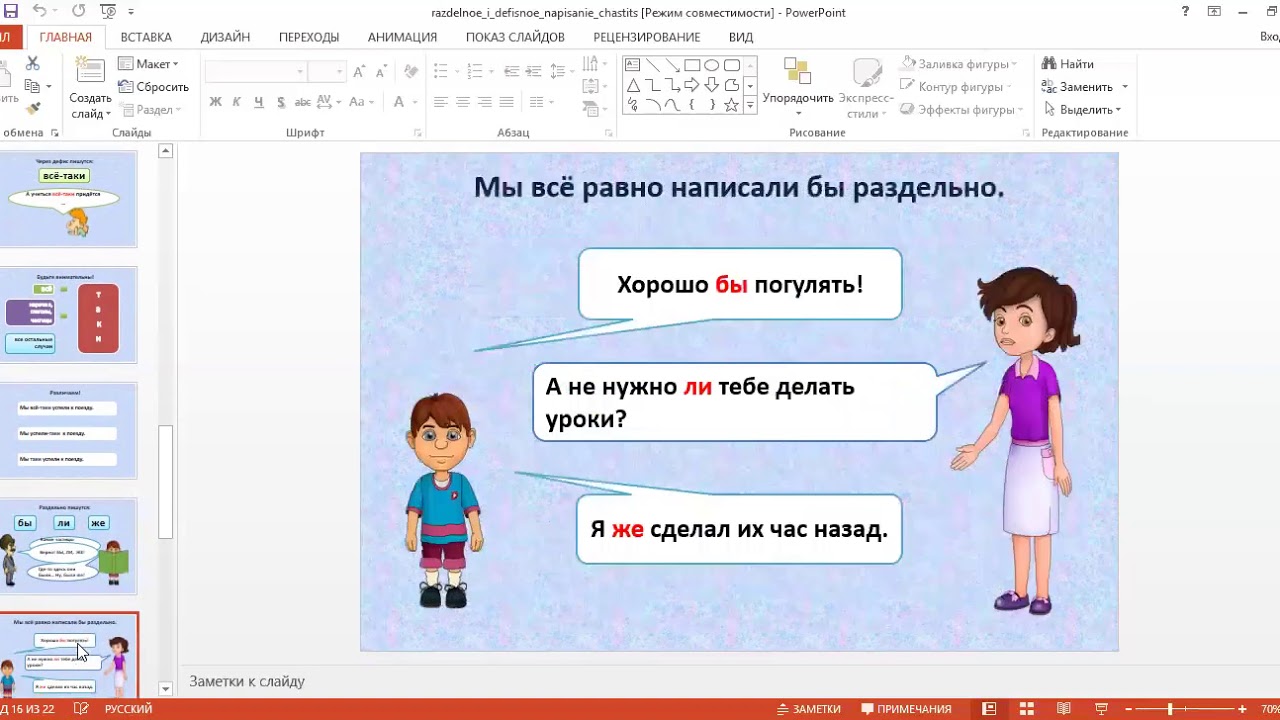This screenshot has width=1280, height=720.
Task: Expand the shapes gallery
Action: (750, 105)
